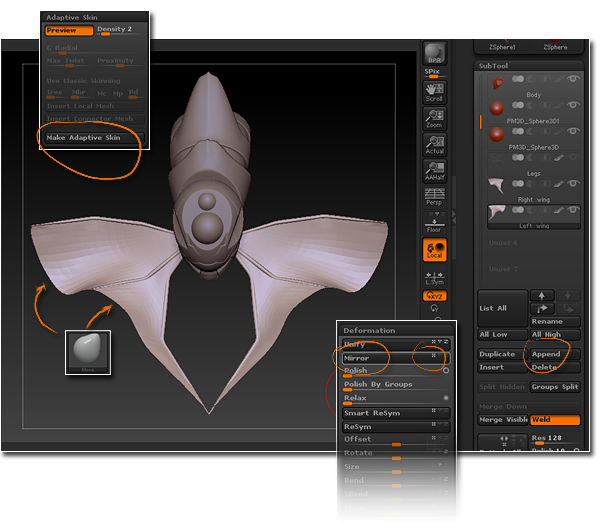Select the Scroll canvas tool
This screenshot has height=524, width=600.
(x=434, y=92)
